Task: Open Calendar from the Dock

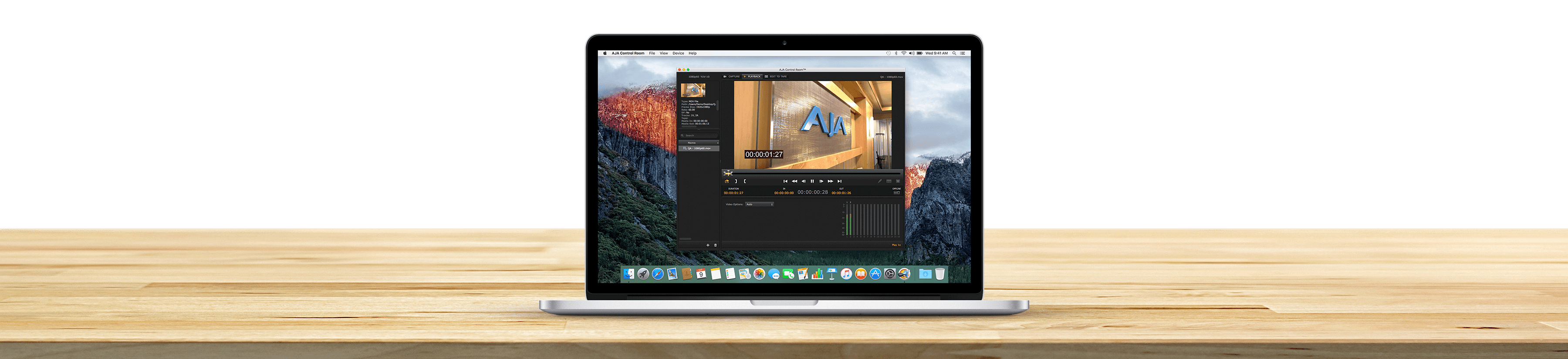Action: pyautogui.click(x=701, y=274)
